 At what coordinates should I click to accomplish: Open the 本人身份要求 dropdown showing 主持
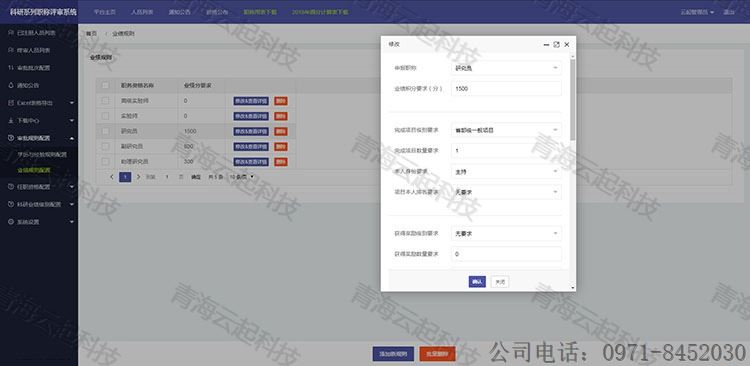click(x=506, y=171)
